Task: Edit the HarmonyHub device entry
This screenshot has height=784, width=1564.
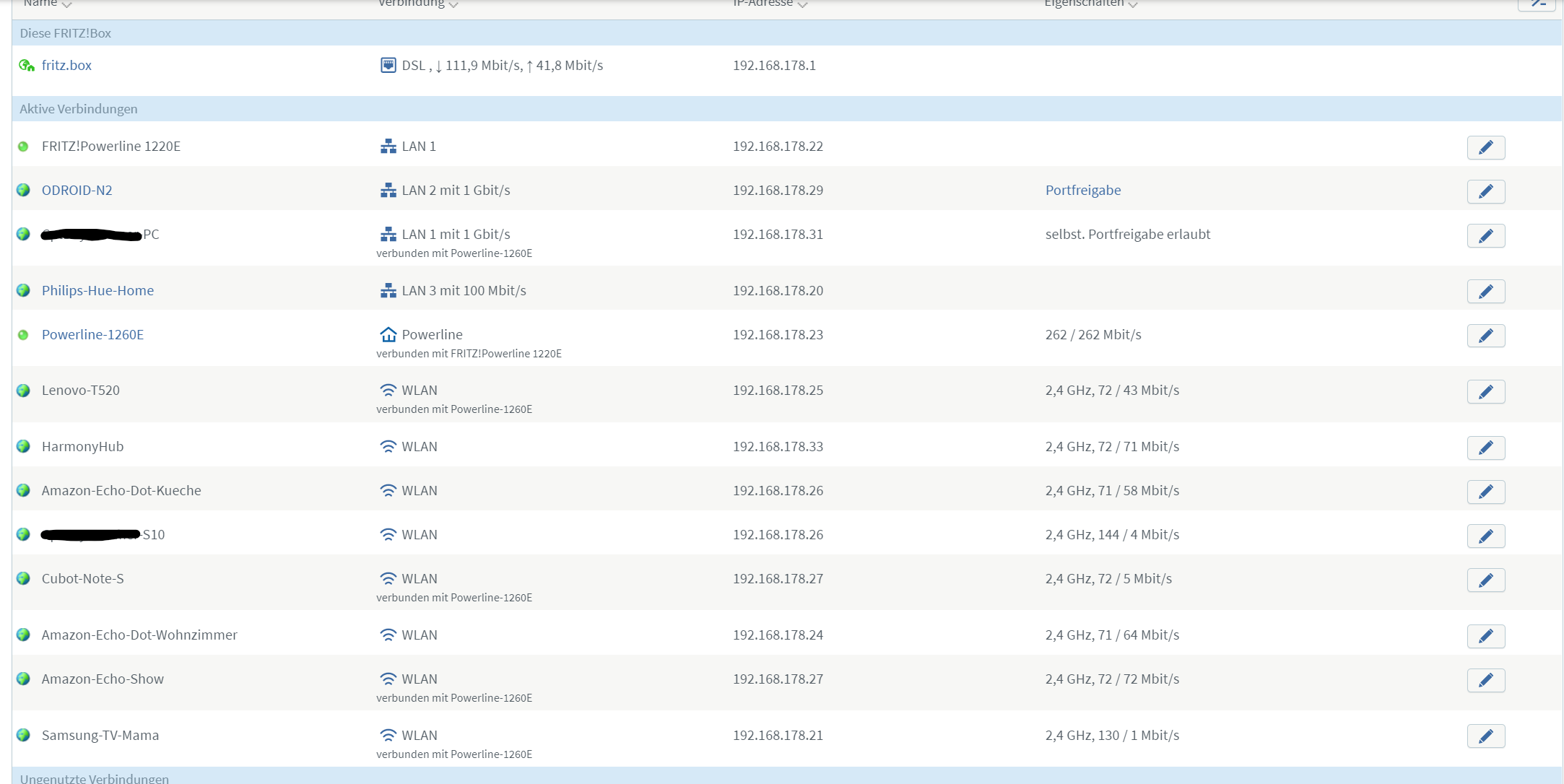Action: tap(1485, 448)
